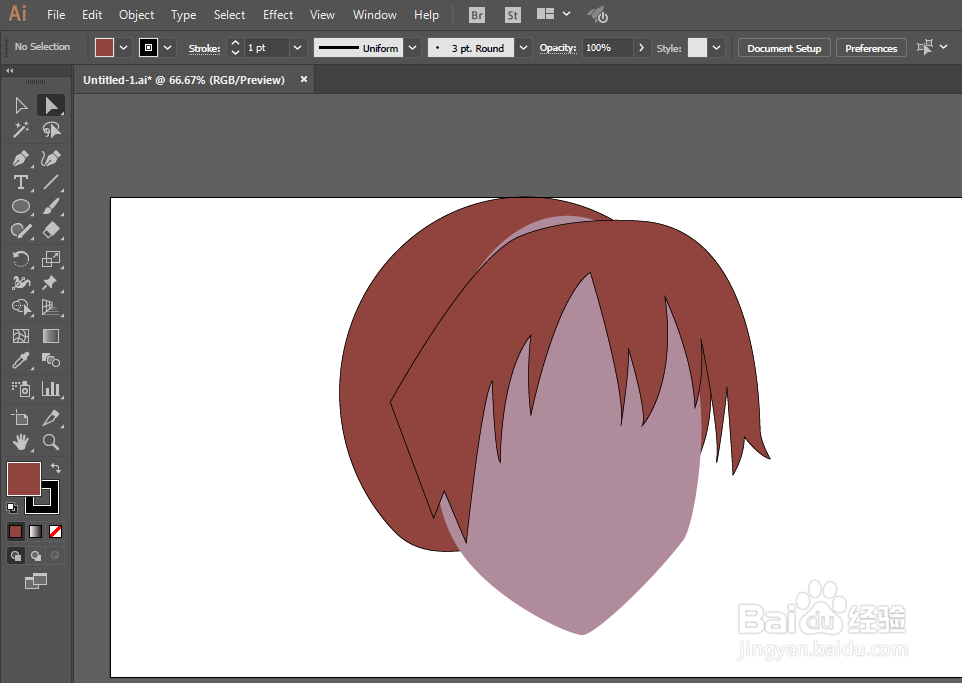Select the Zoom tool
This screenshot has height=683, width=962.
[51, 442]
